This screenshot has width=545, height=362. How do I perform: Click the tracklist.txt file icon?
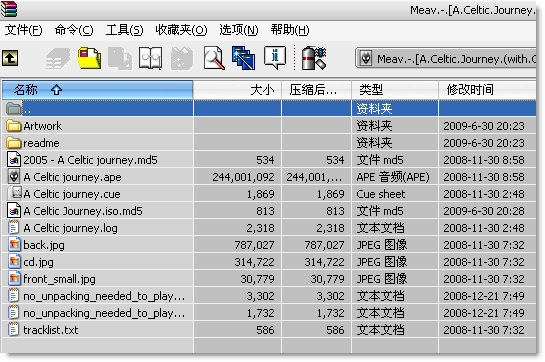coord(13,330)
